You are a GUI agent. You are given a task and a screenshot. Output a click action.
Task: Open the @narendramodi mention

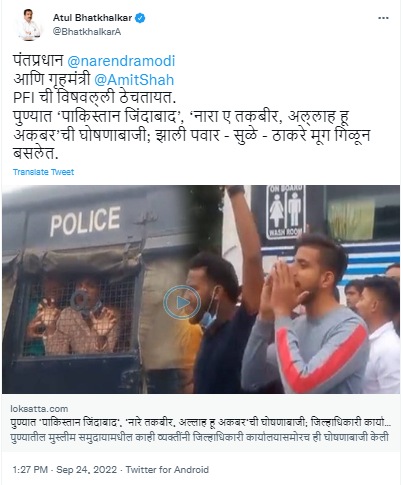click(x=121, y=61)
